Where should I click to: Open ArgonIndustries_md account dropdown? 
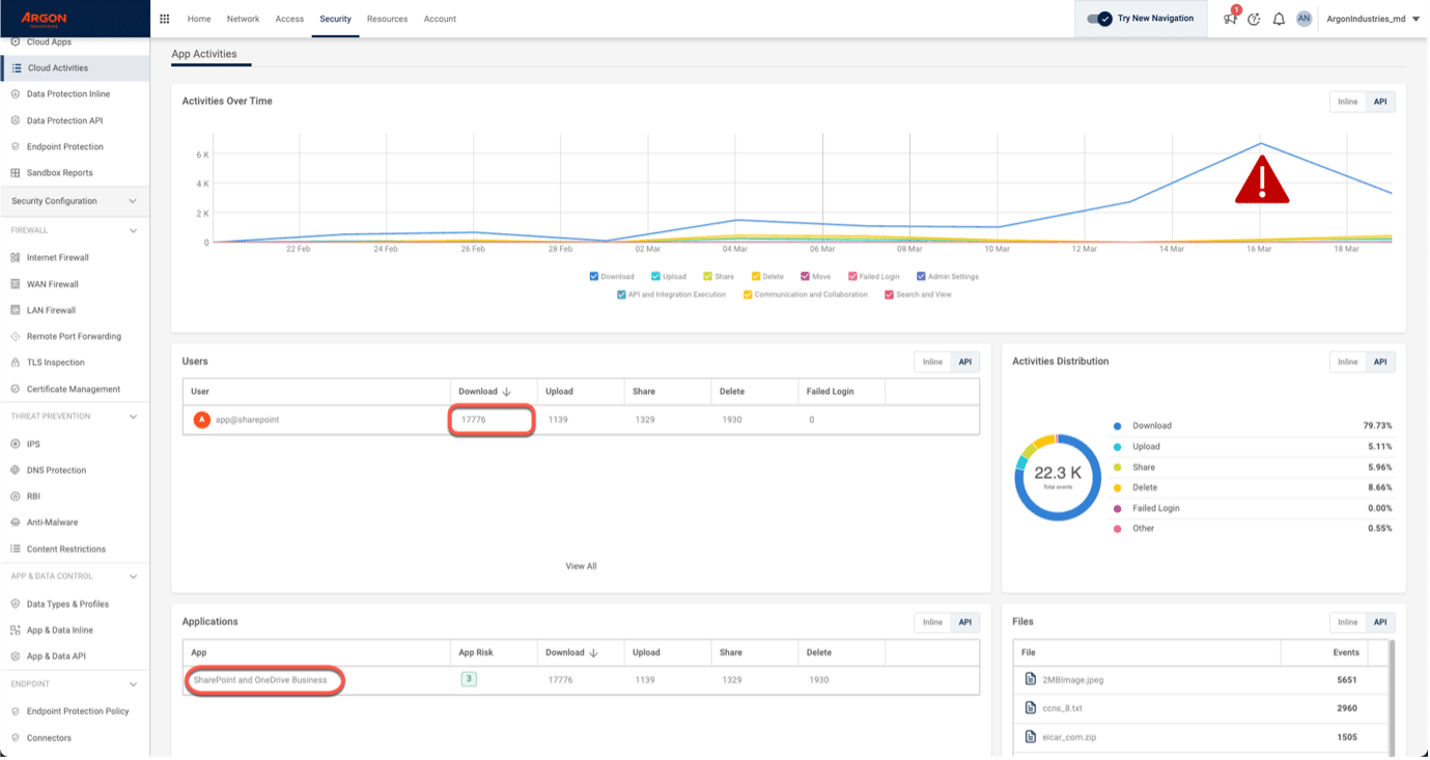[1373, 19]
